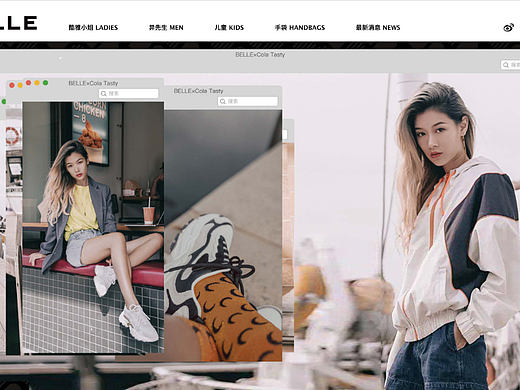Click red dot on rear window
Viewport: 520px width, 390px height.
coord(12,85)
